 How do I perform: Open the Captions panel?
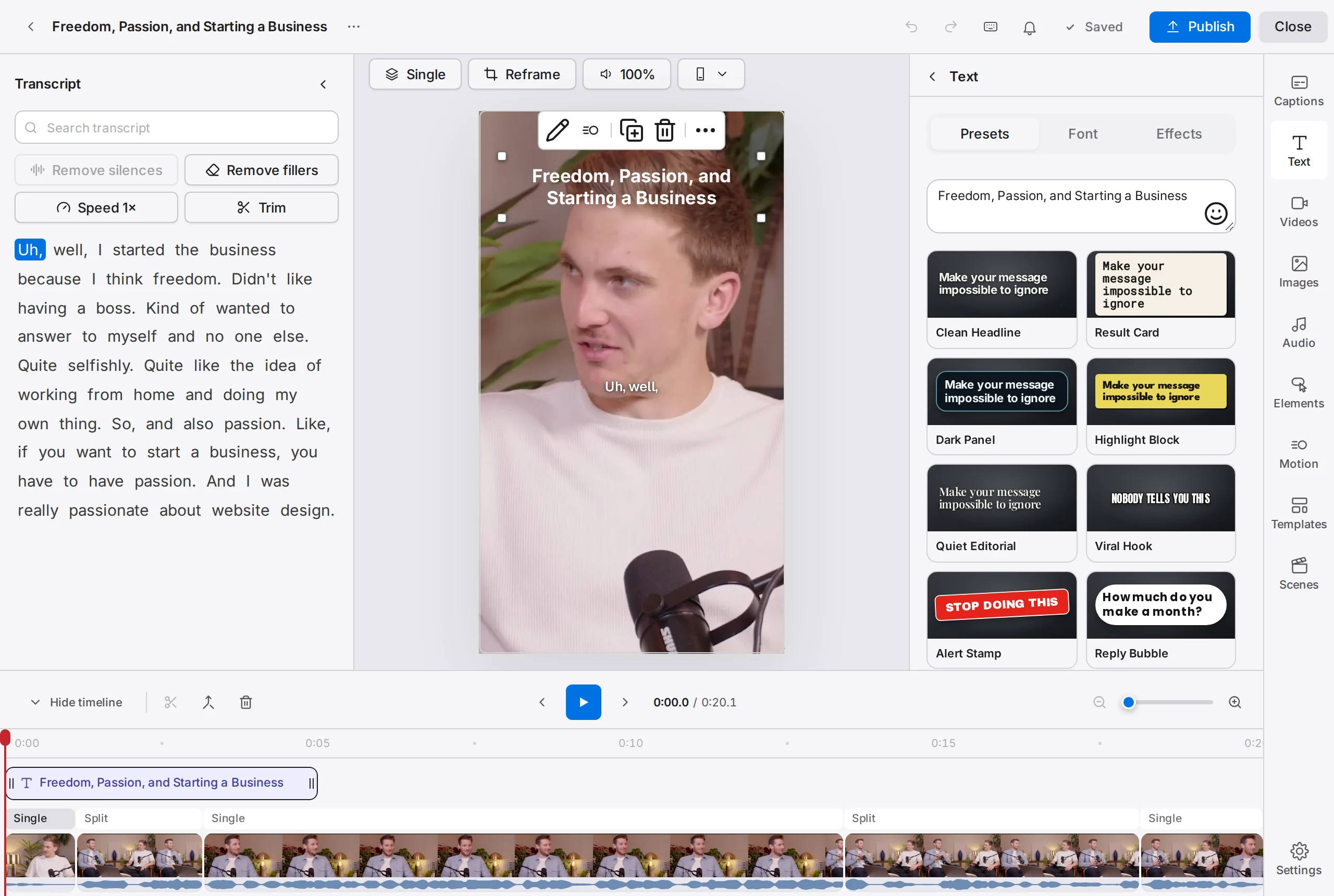1298,91
